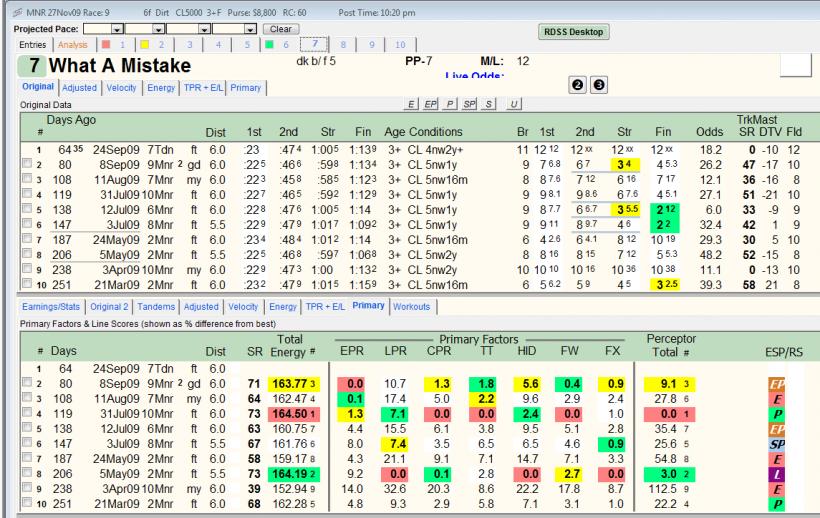Click the SP pace filter button
This screenshot has height=518, width=820.
click(469, 104)
